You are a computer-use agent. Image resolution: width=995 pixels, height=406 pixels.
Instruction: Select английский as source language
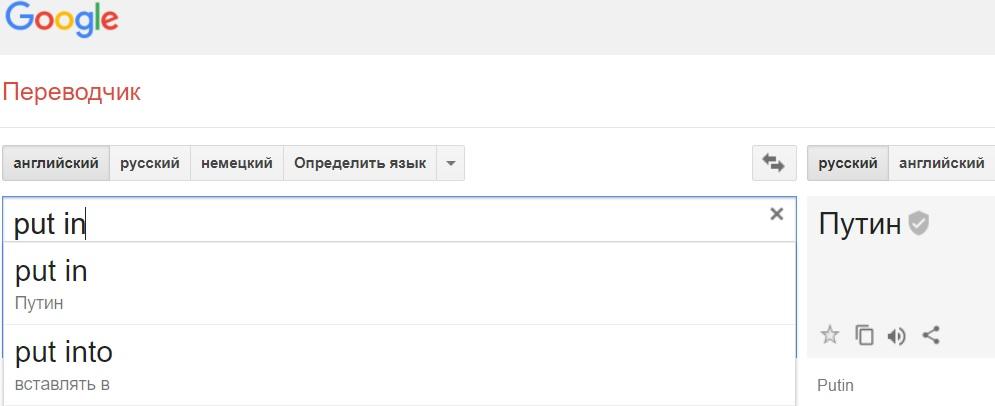pyautogui.click(x=56, y=163)
